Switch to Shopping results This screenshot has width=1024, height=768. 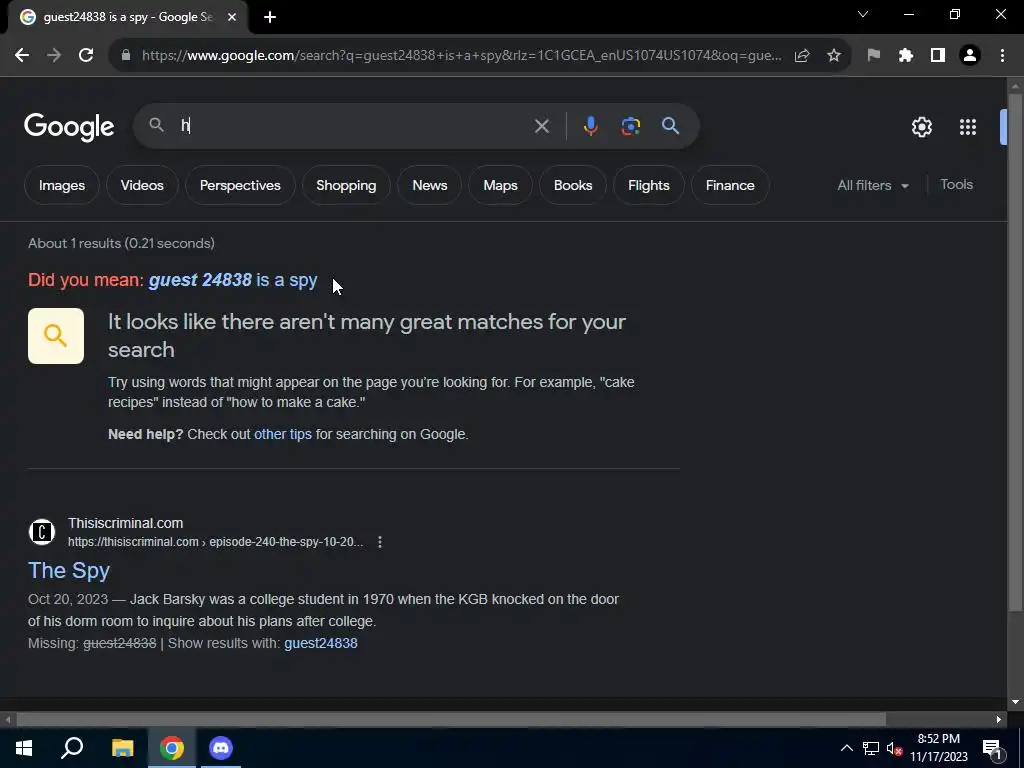(x=346, y=185)
